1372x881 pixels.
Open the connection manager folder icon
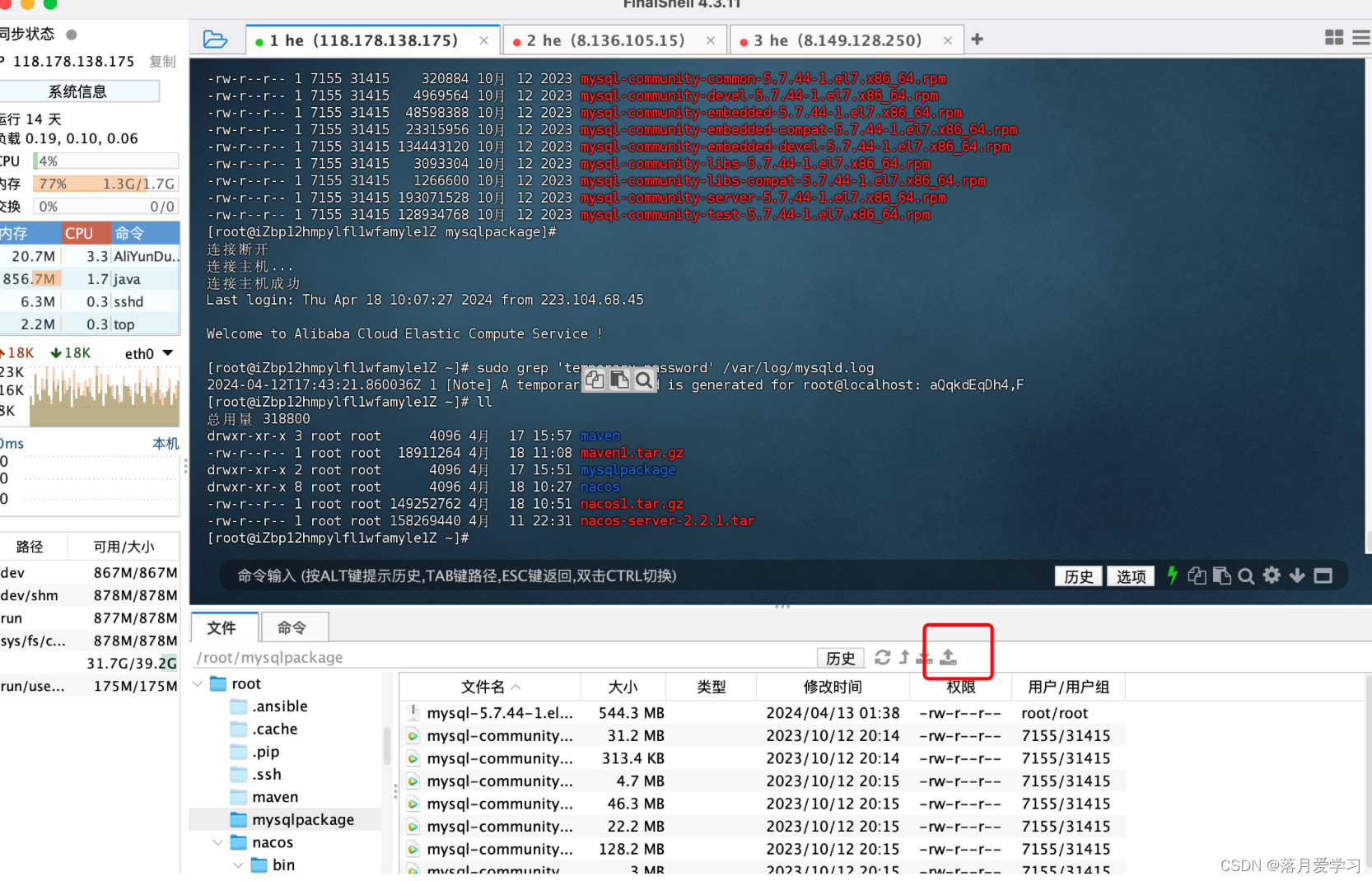(215, 40)
